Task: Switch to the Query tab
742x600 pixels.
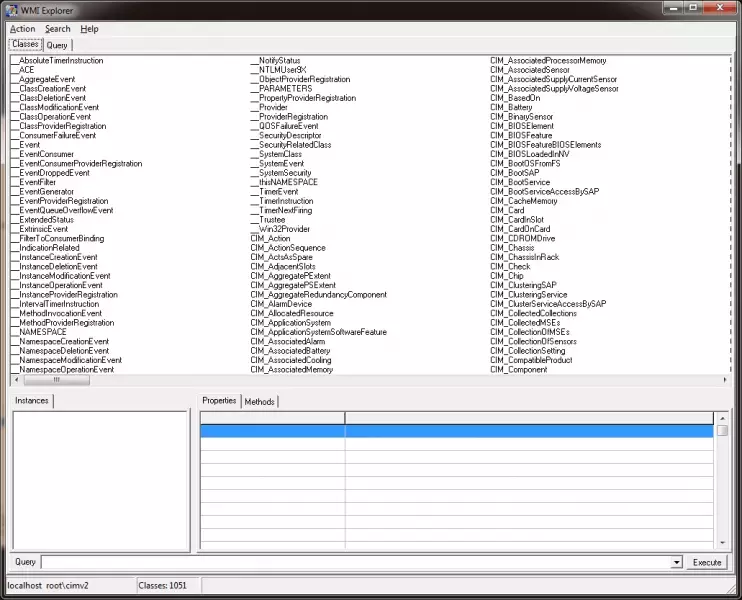Action: click(x=57, y=45)
